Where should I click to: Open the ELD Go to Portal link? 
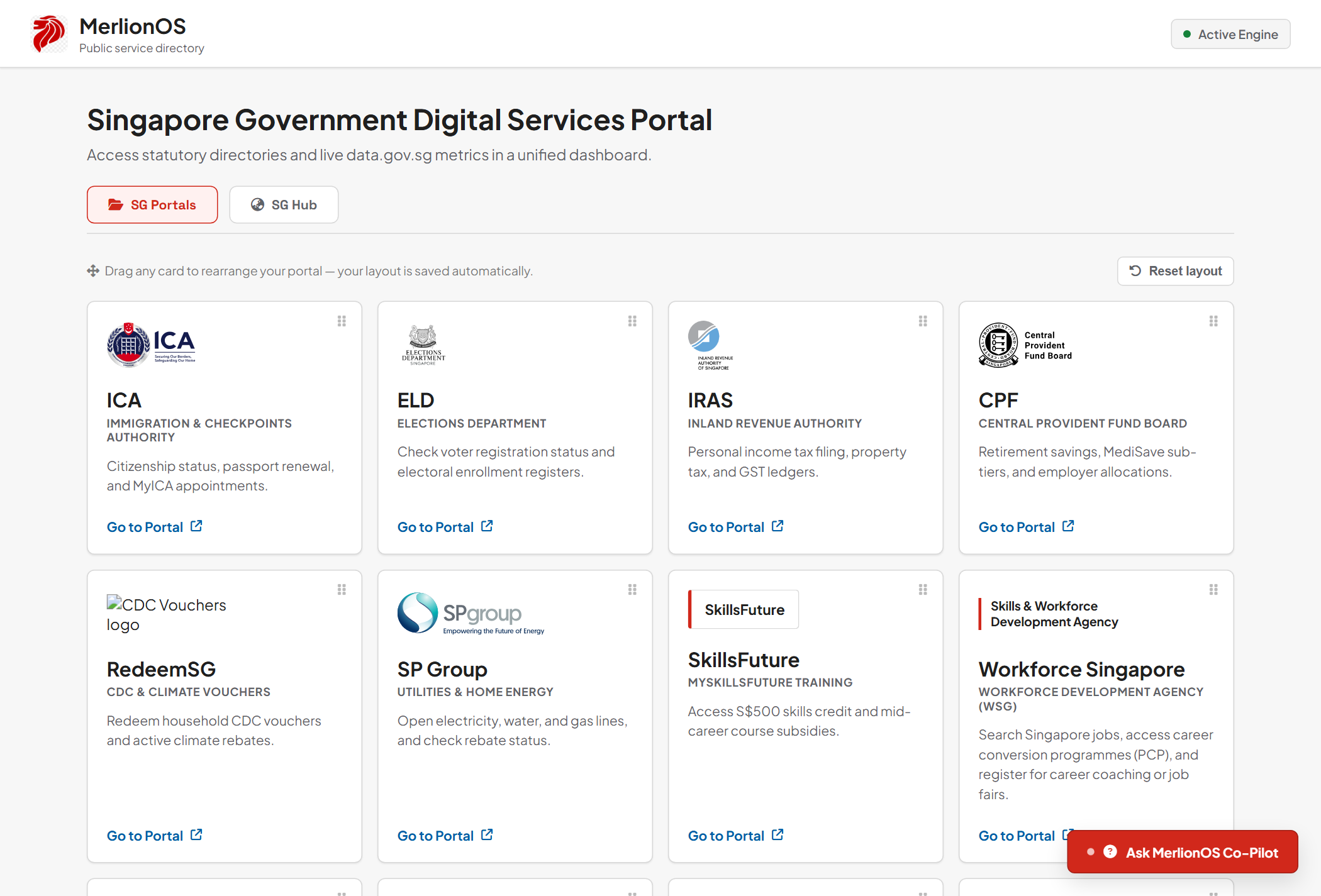[445, 527]
